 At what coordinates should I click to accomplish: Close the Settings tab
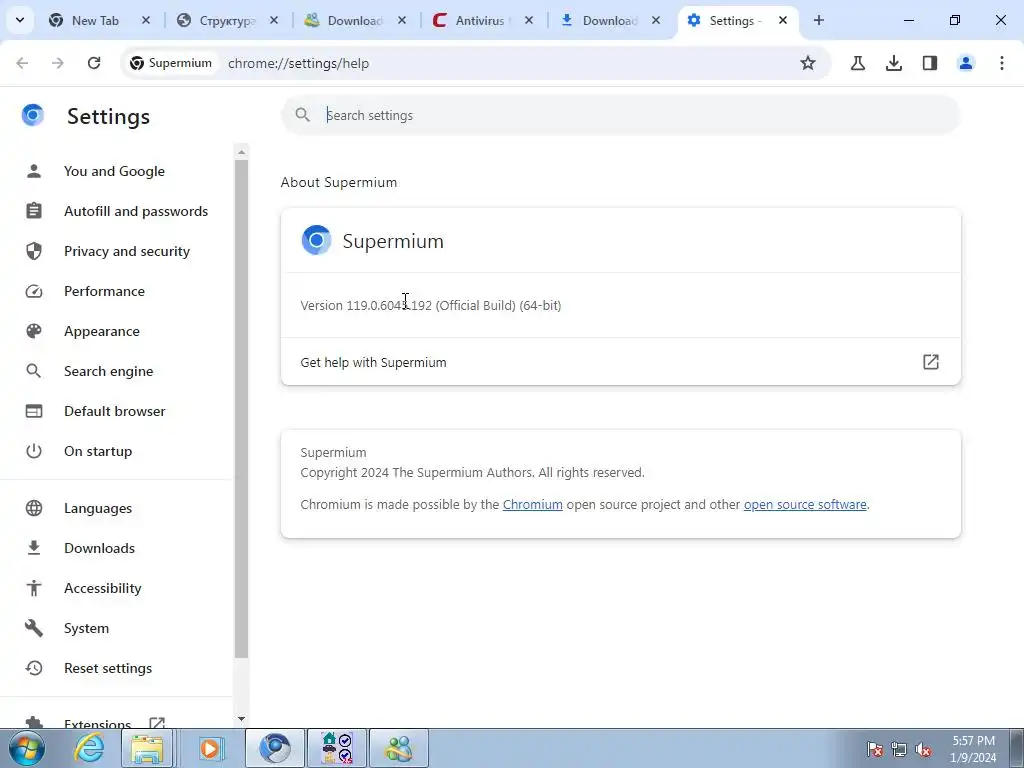[783, 20]
